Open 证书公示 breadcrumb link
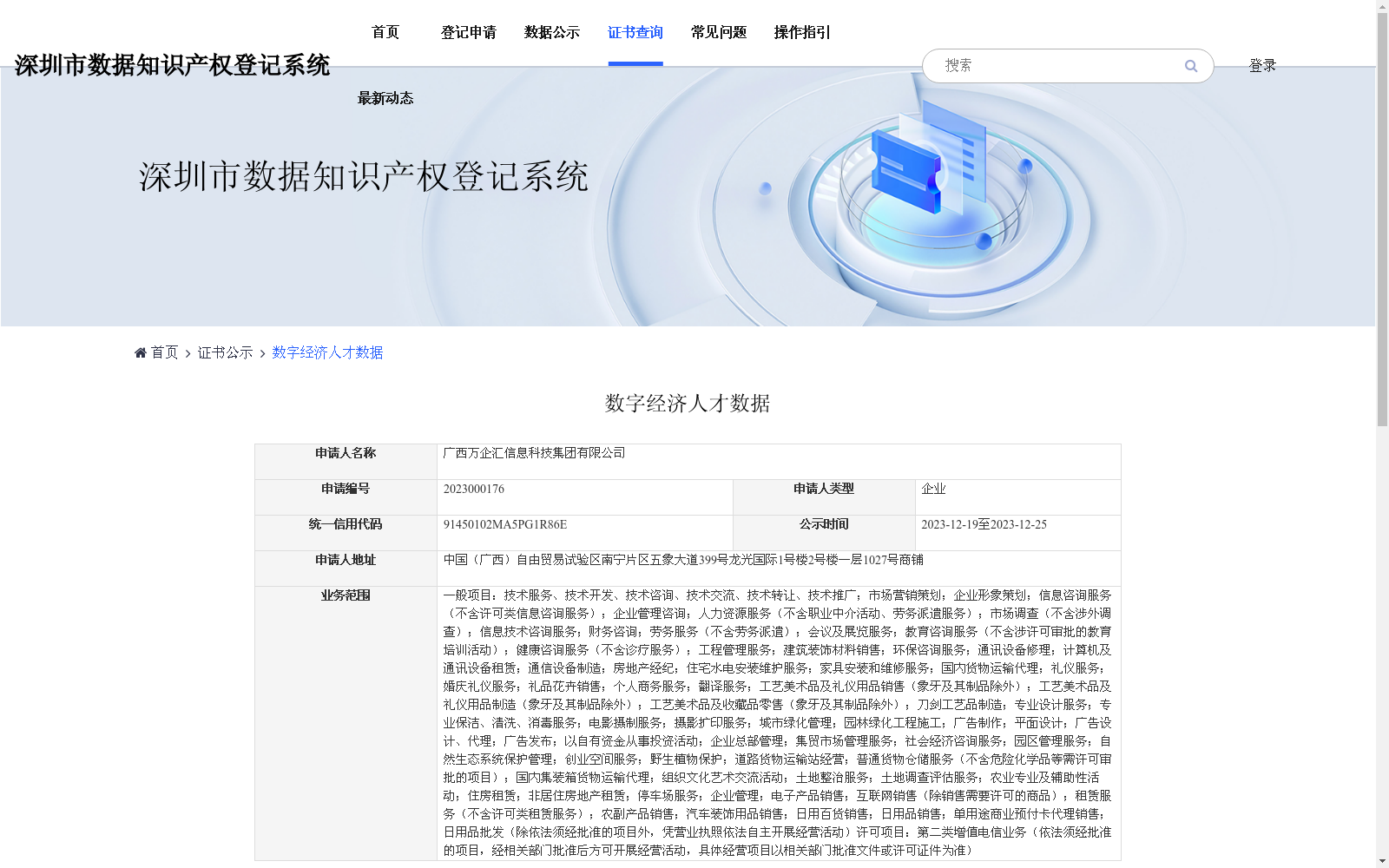1389x868 pixels. pos(225,352)
